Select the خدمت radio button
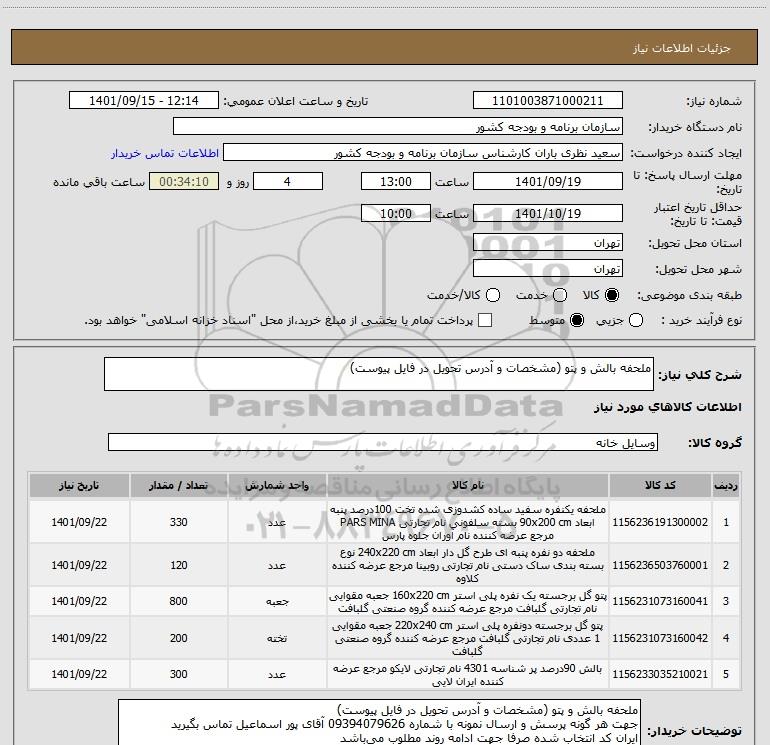Viewport: 770px width, 745px height. (x=560, y=295)
